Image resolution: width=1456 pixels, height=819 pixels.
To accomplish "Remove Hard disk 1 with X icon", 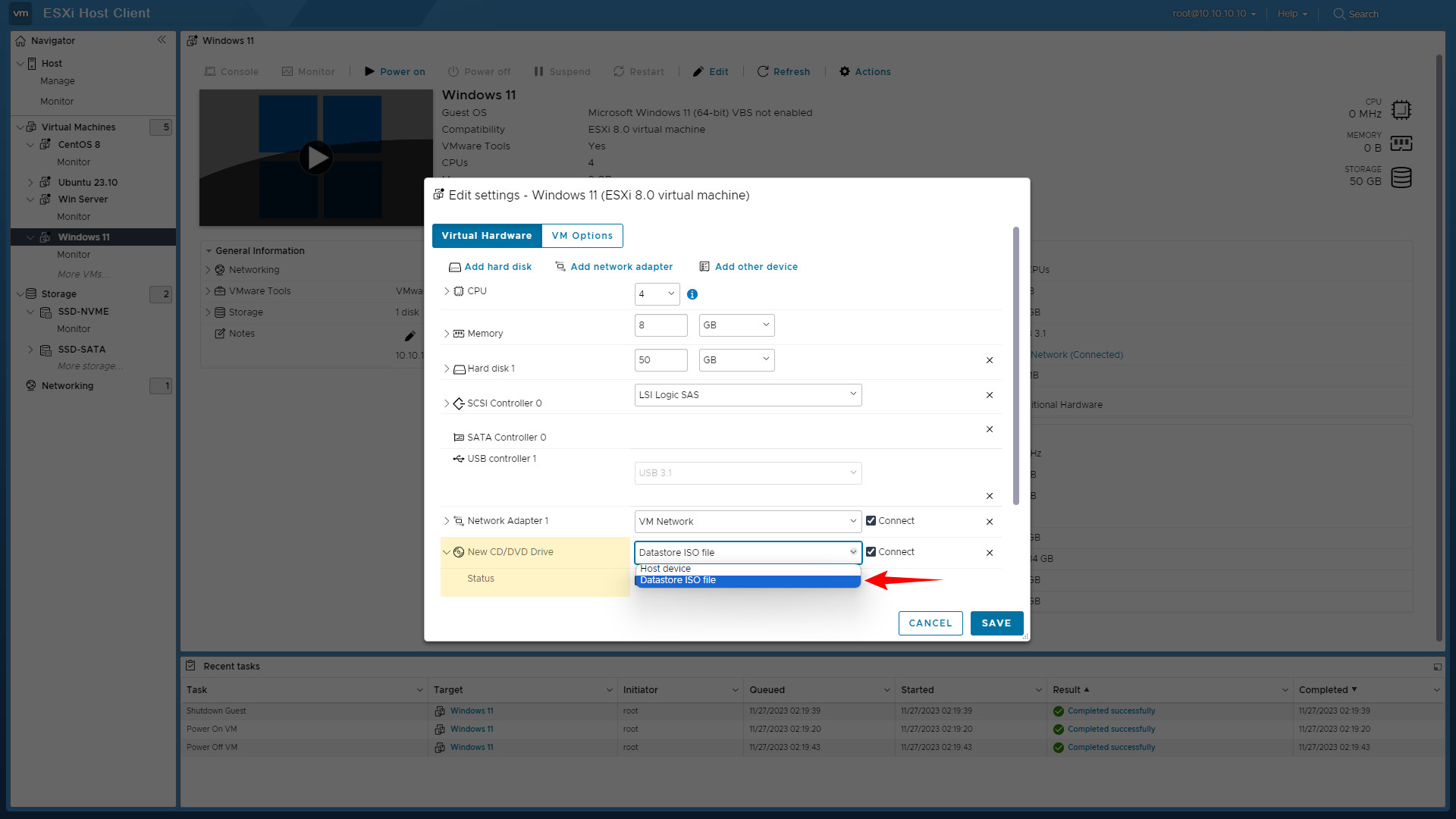I will point(989,360).
